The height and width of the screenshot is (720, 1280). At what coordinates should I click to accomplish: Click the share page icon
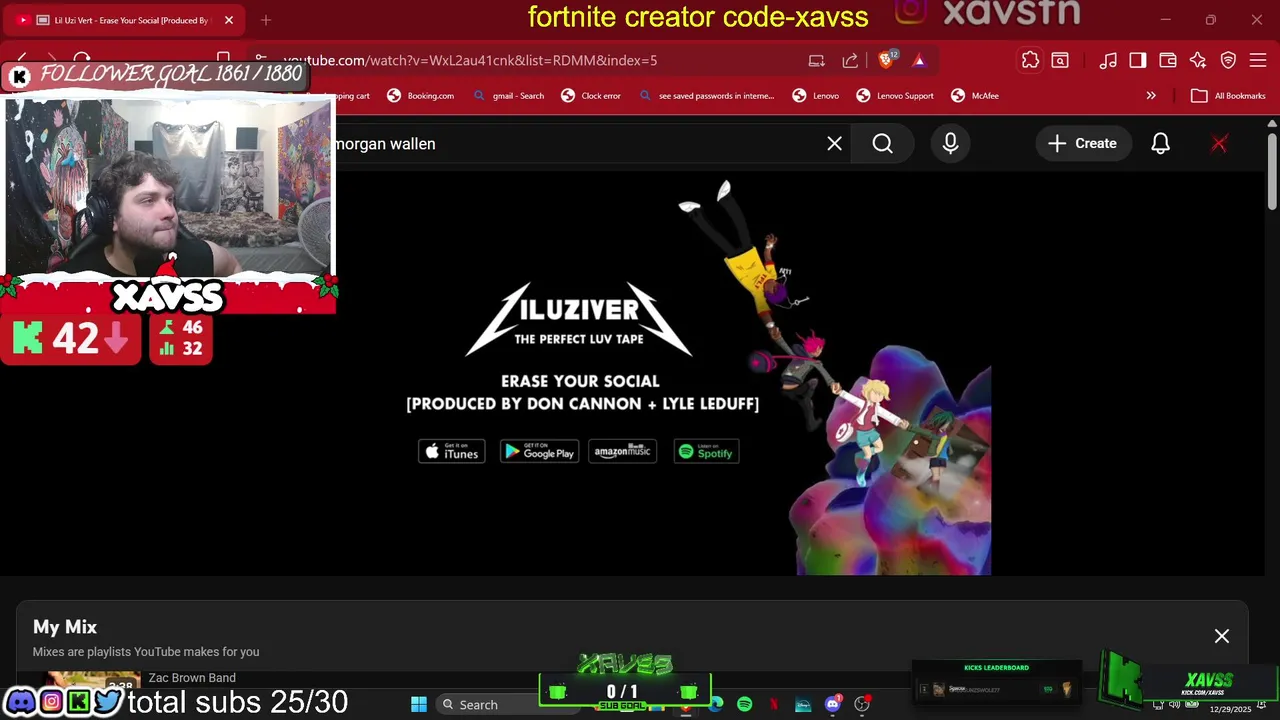click(x=850, y=61)
